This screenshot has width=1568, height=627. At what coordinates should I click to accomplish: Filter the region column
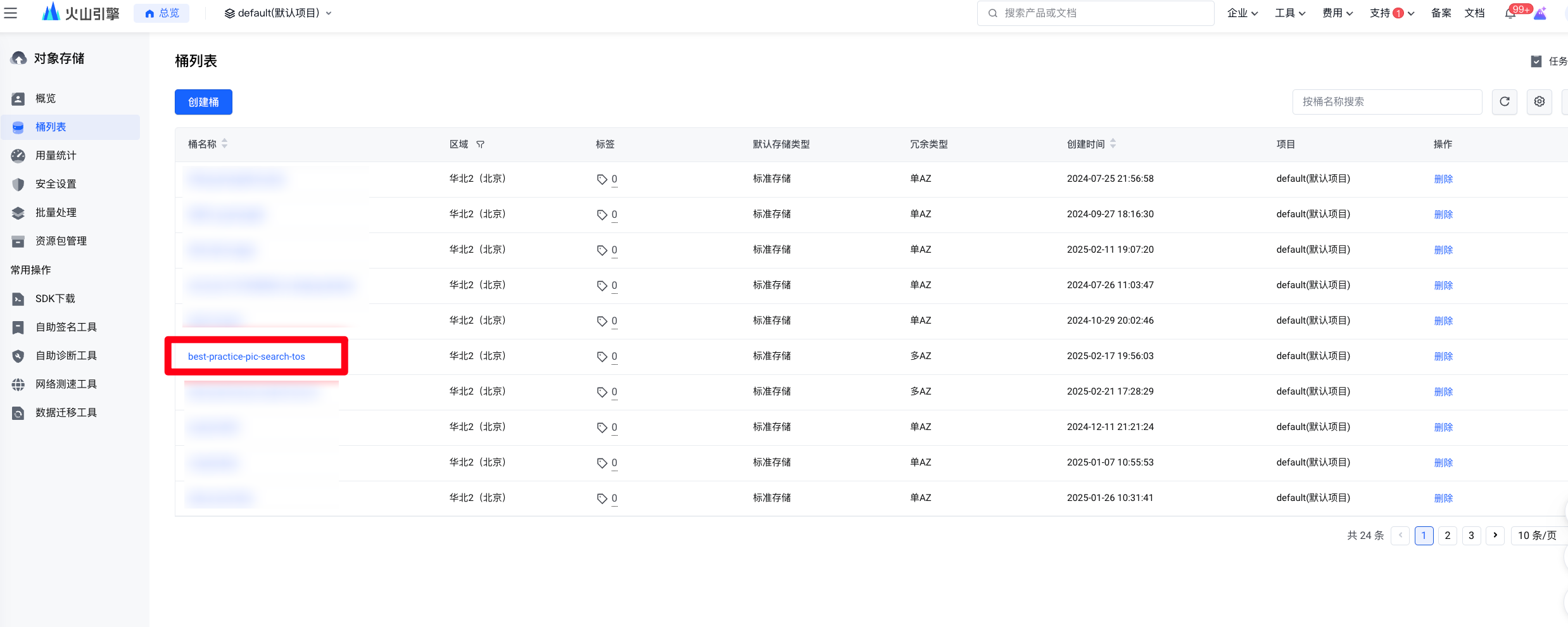480,144
